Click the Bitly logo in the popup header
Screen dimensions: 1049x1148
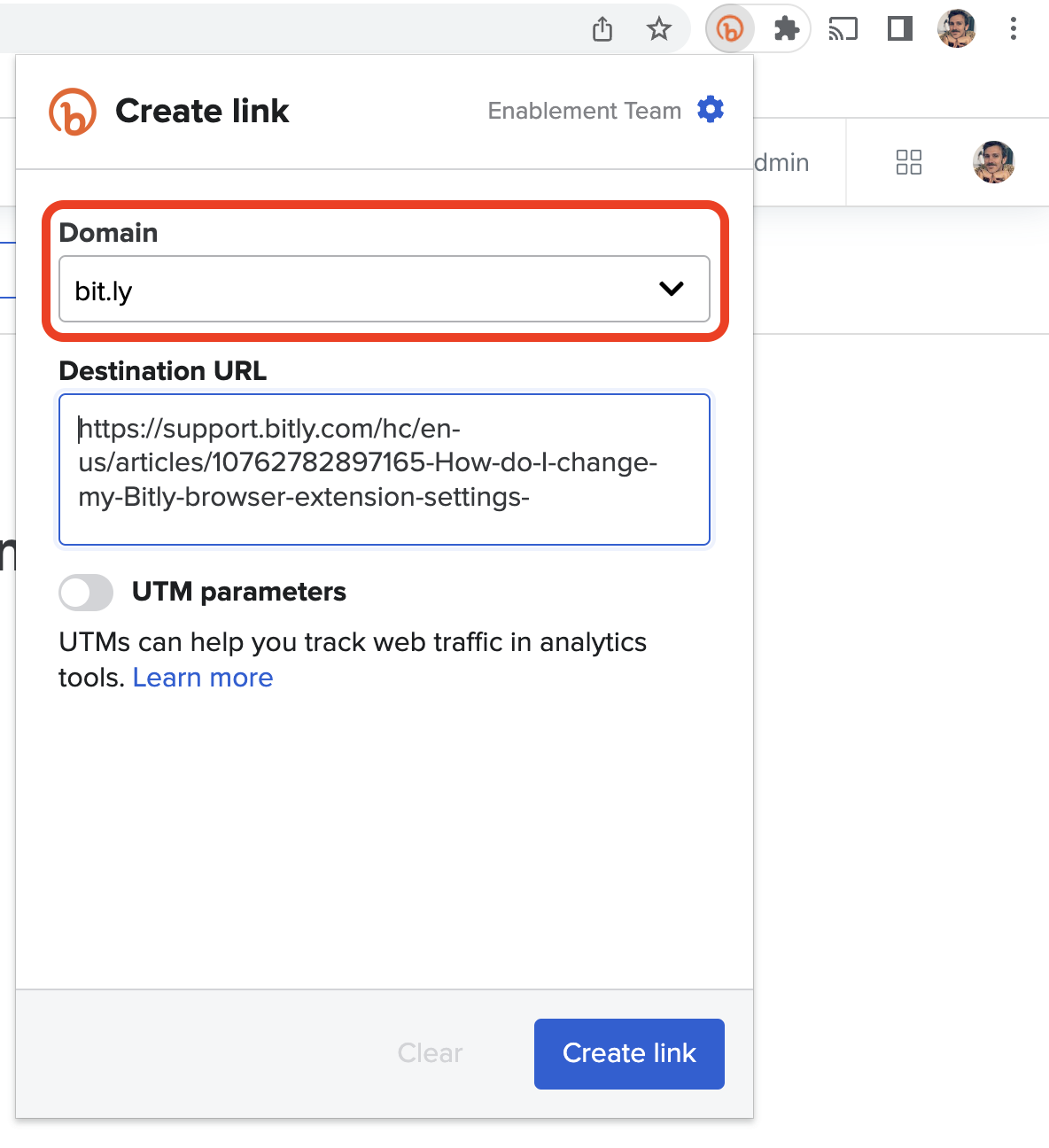(x=74, y=111)
